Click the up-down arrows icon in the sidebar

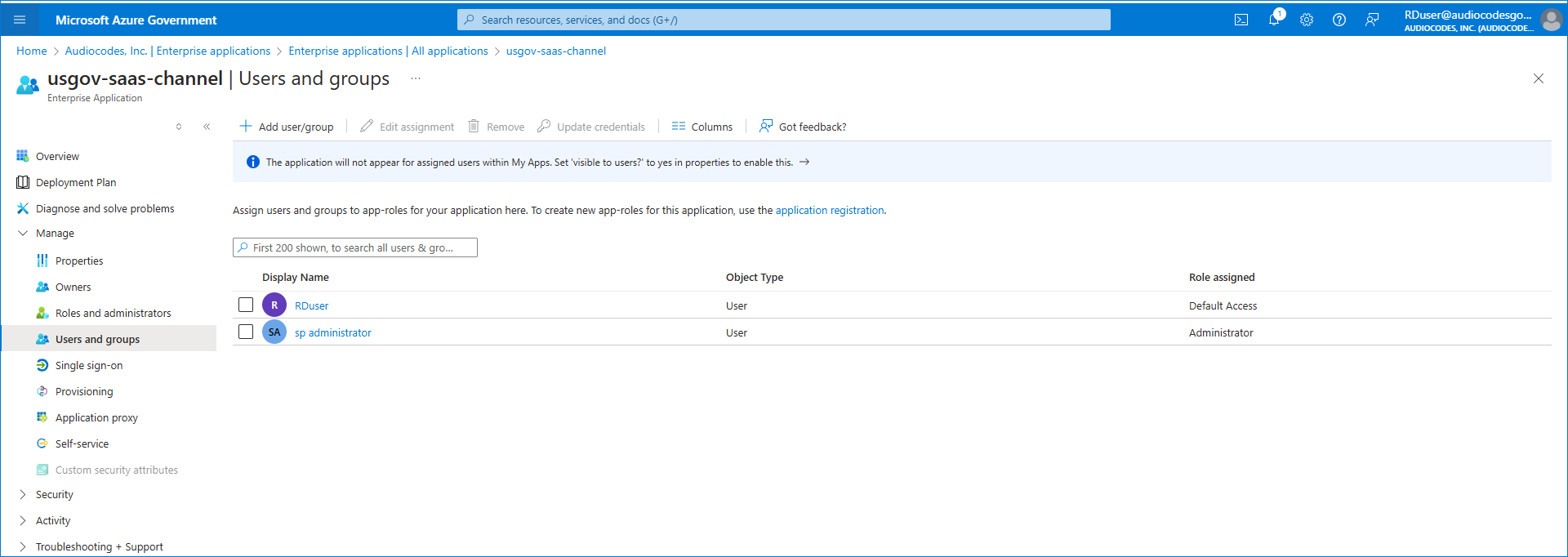[x=179, y=127]
